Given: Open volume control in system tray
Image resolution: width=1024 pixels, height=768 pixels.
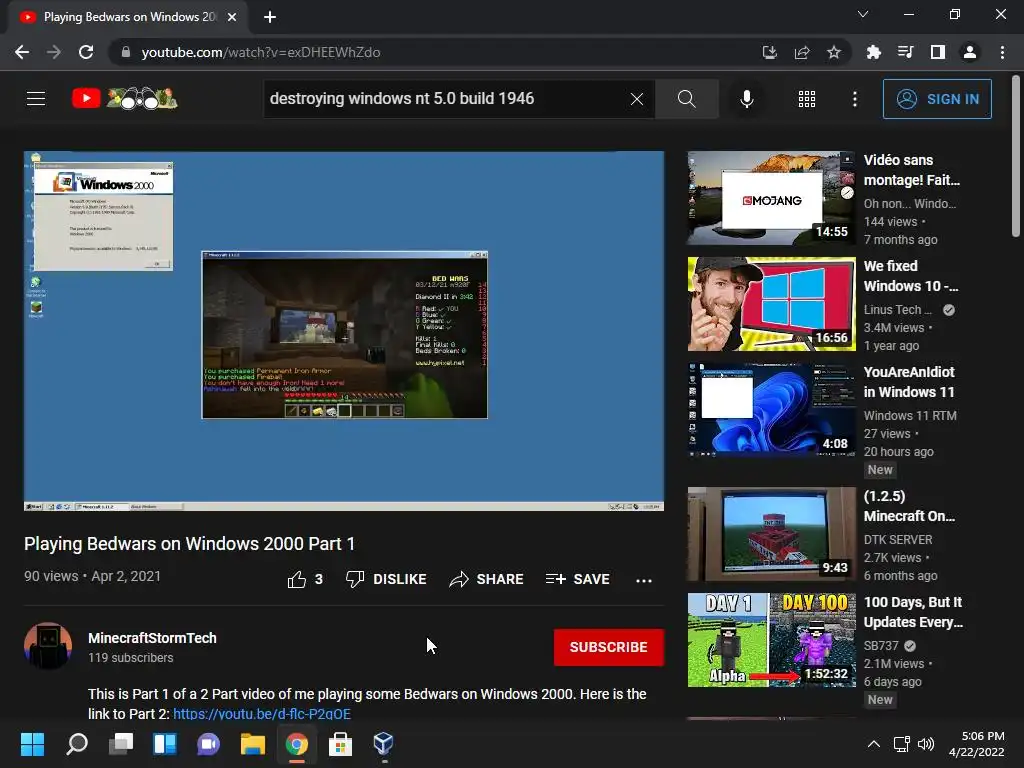Looking at the screenshot, I should coord(926,744).
